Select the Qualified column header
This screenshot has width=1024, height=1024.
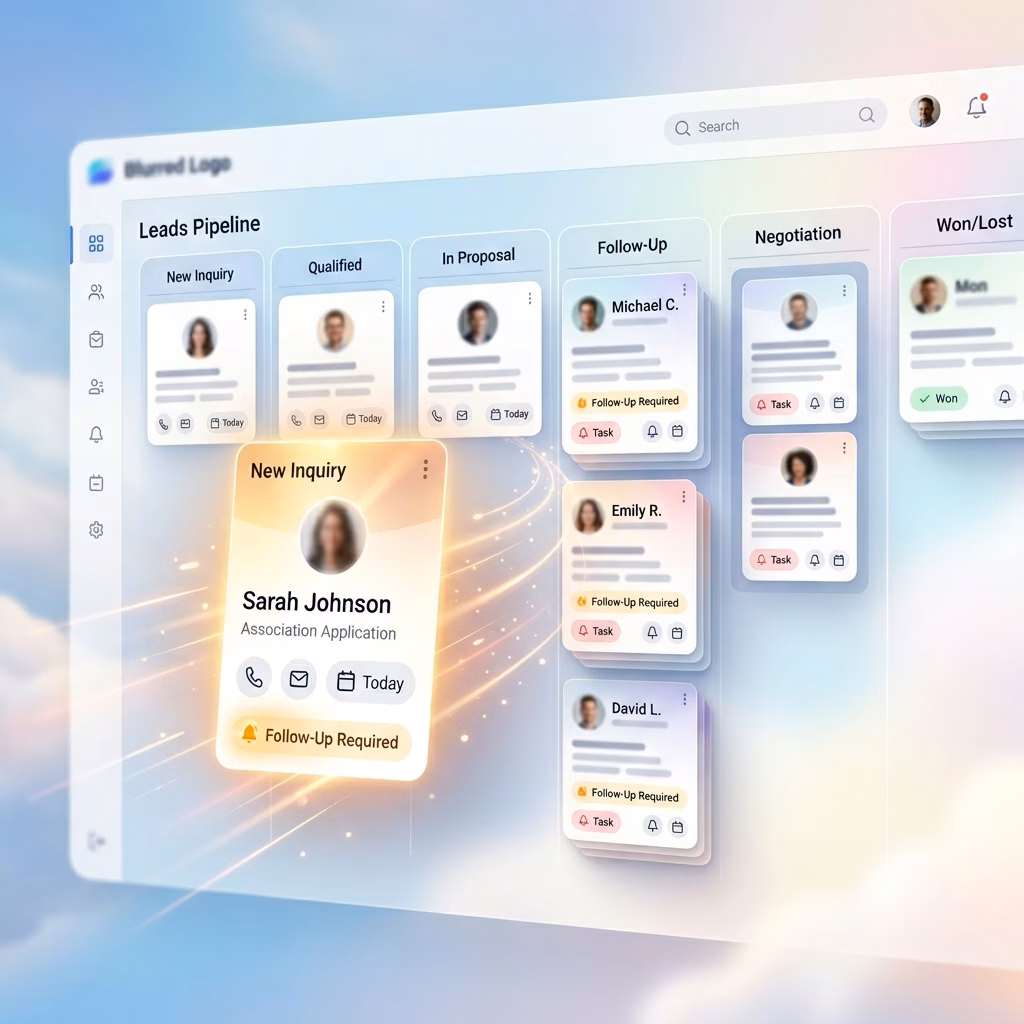click(x=335, y=266)
